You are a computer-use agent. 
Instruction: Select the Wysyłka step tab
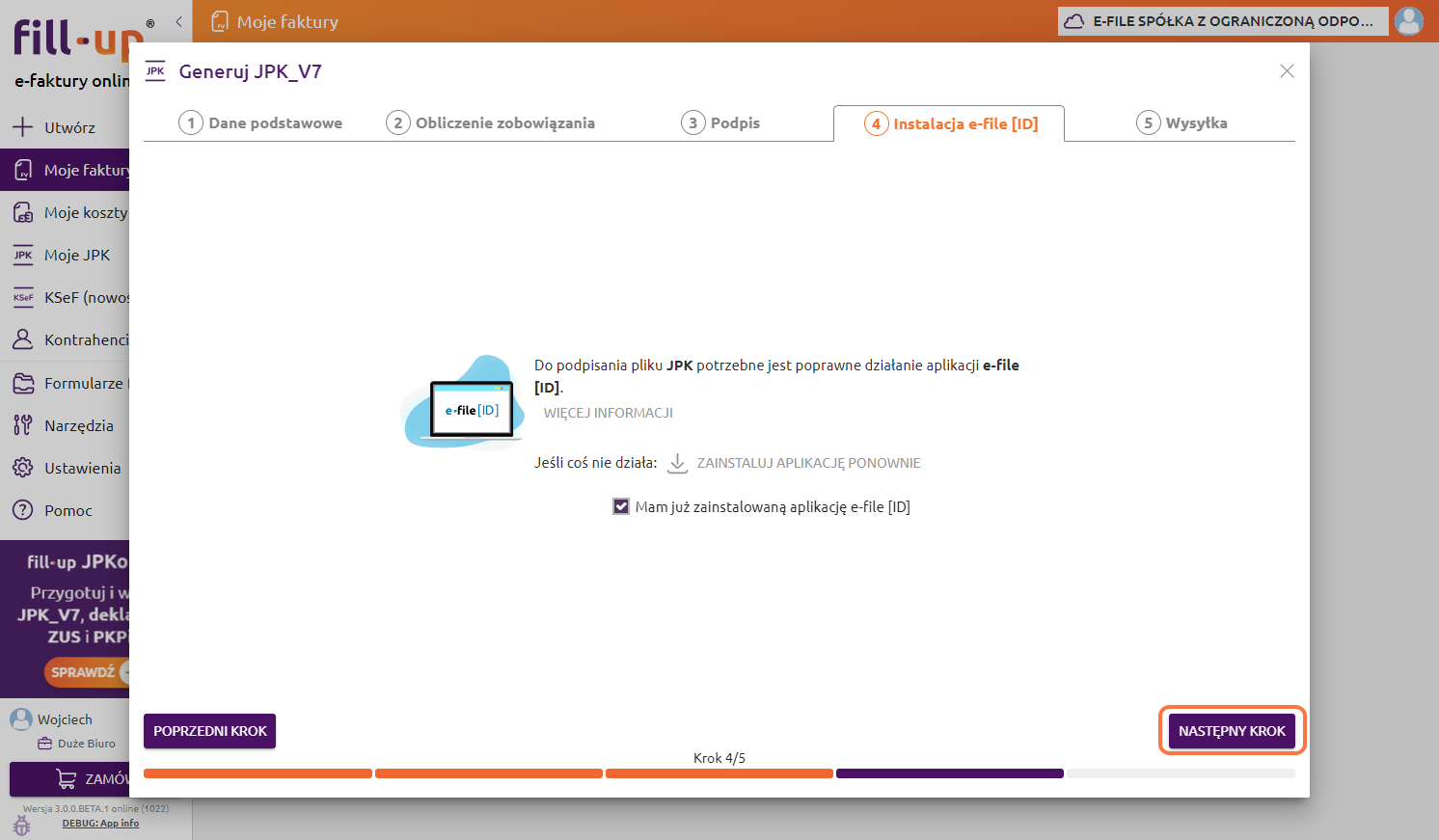[1181, 123]
